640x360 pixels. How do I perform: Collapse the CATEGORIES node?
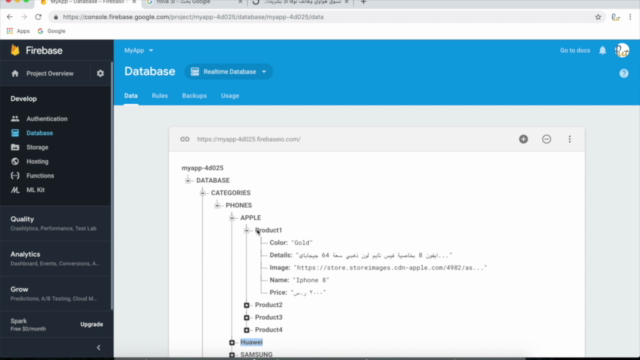pyautogui.click(x=202, y=193)
